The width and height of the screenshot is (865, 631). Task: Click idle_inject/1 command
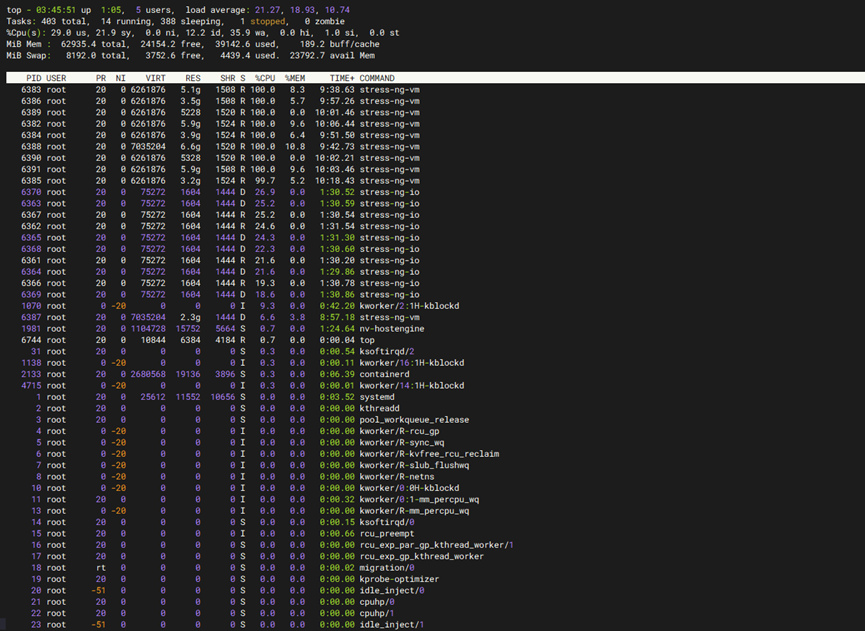point(392,624)
